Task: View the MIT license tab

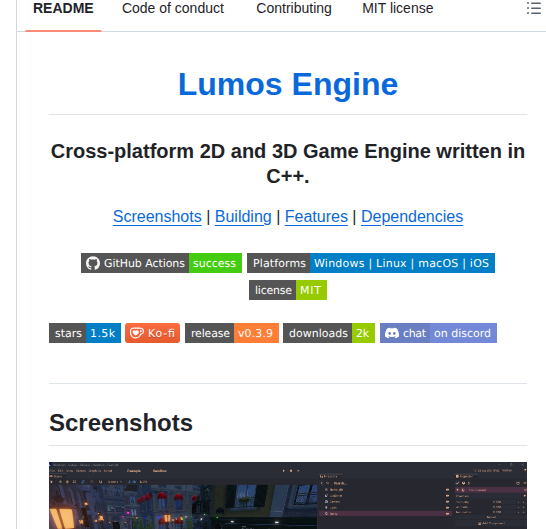Action: [x=398, y=8]
